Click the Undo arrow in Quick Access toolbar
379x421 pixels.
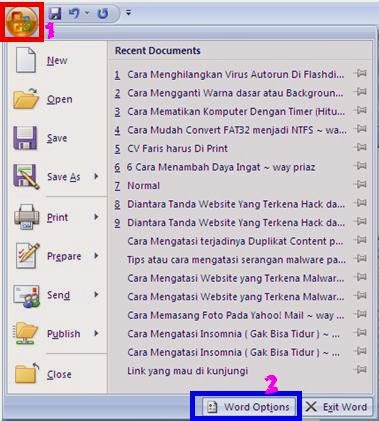(74, 13)
